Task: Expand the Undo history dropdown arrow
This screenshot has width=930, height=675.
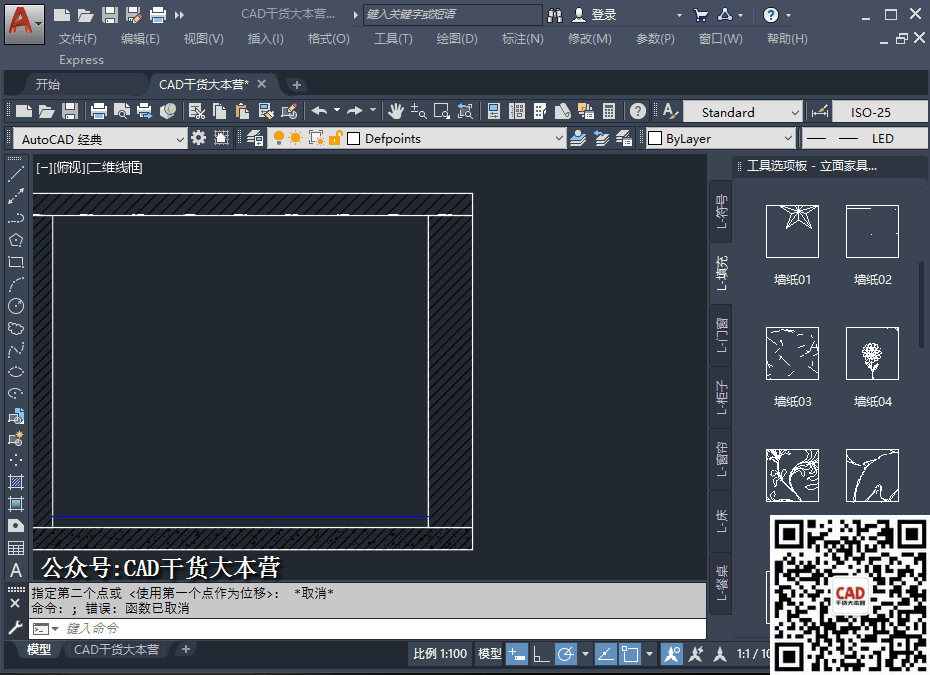Action: pos(337,110)
